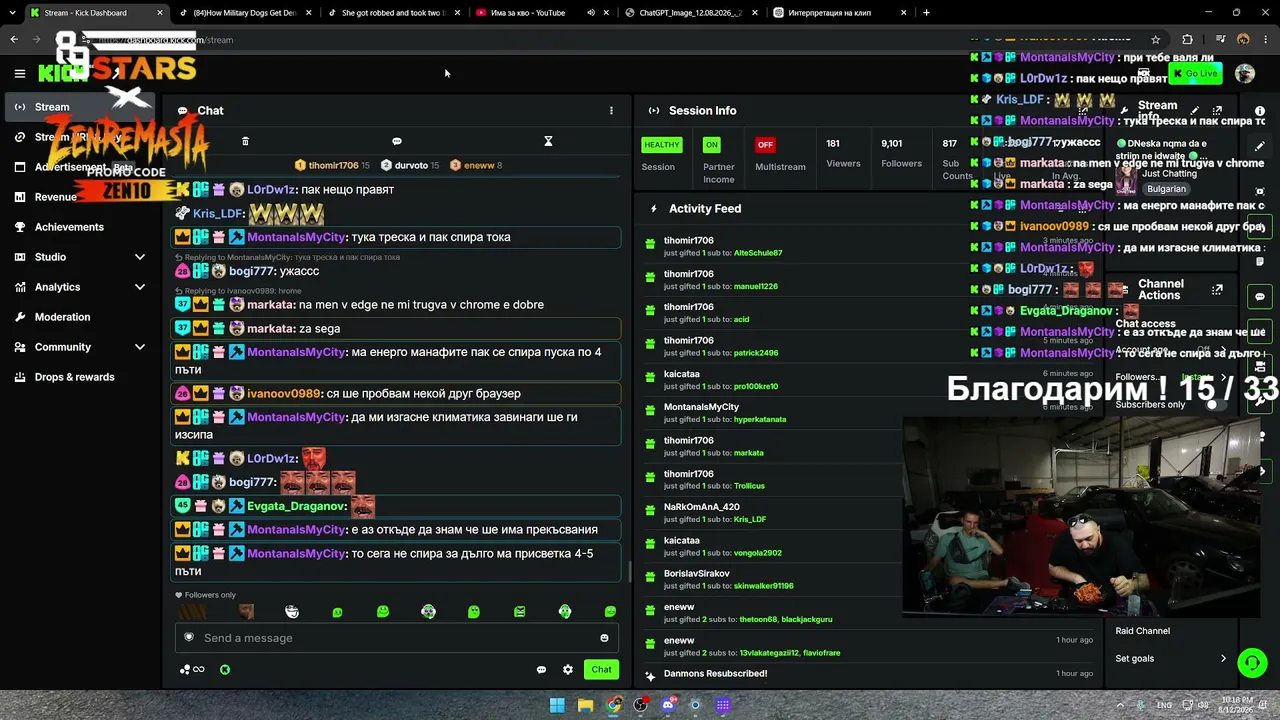Toggle Subscribers only chat switch
Screen dimensions: 1280x720
[x=1217, y=405]
